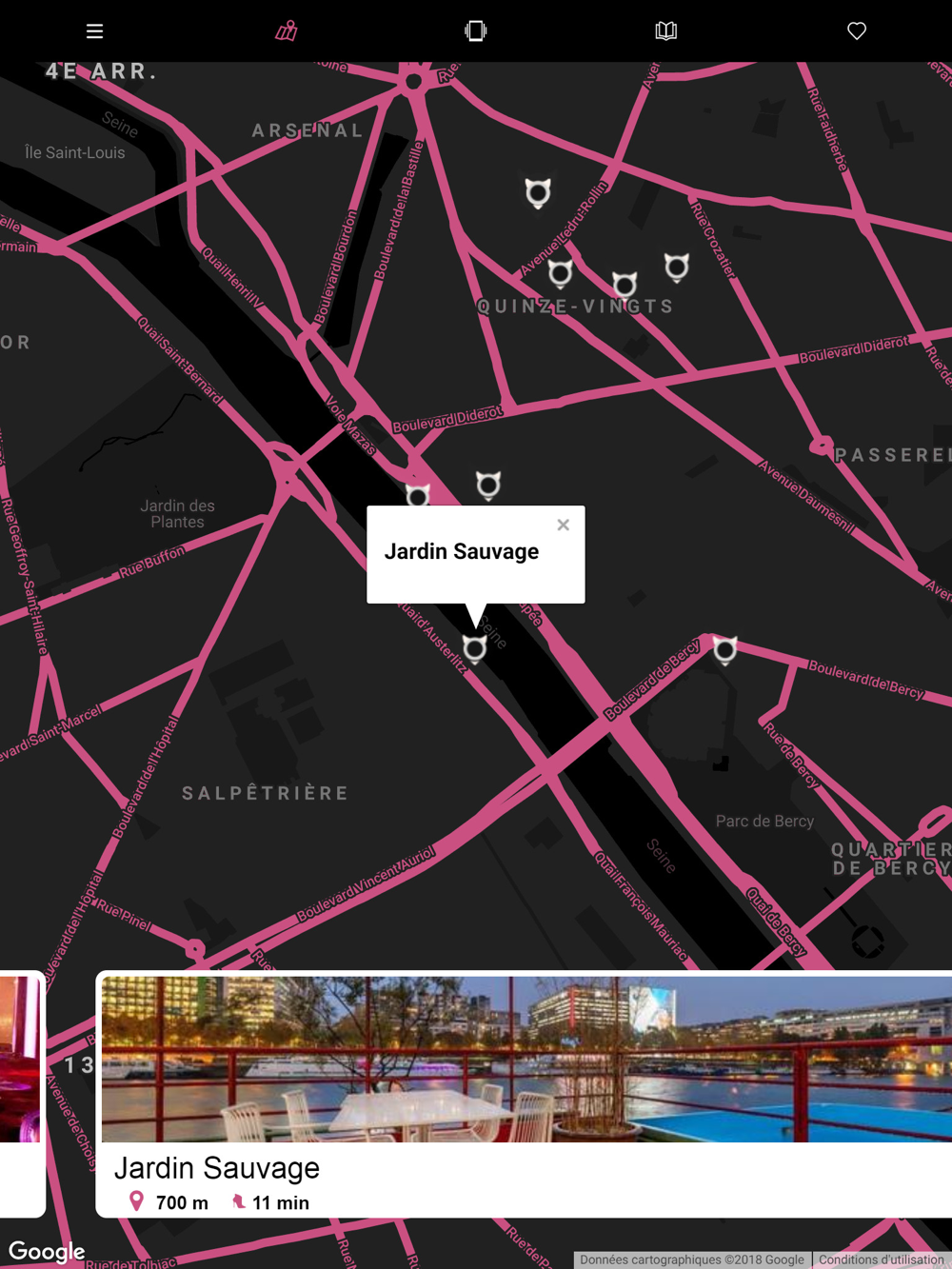
Task: Tap the marker beside Voie Mazas riverbank
Action: pyautogui.click(x=418, y=495)
